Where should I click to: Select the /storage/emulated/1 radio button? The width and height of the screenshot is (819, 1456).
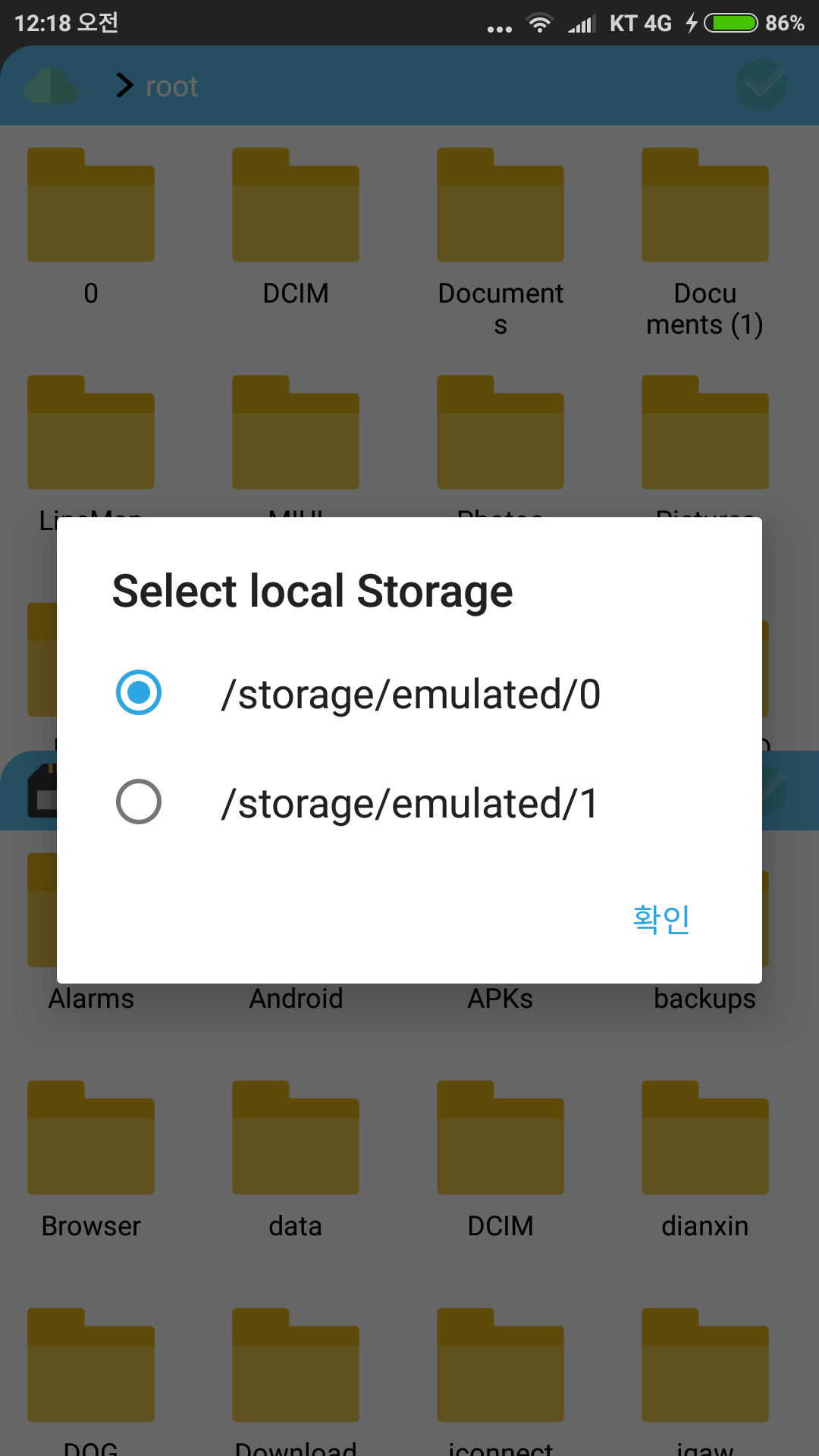pos(139,802)
